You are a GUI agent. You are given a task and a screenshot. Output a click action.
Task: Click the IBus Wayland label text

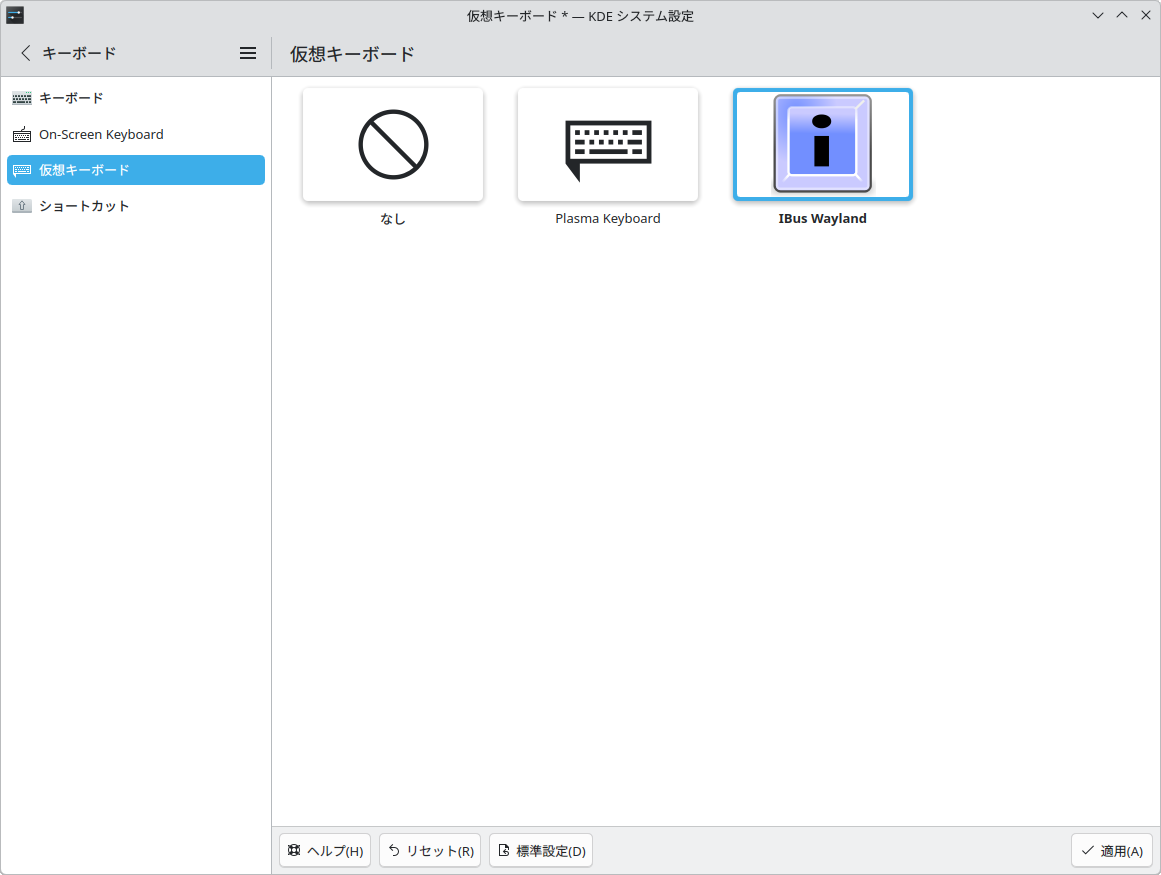[823, 218]
